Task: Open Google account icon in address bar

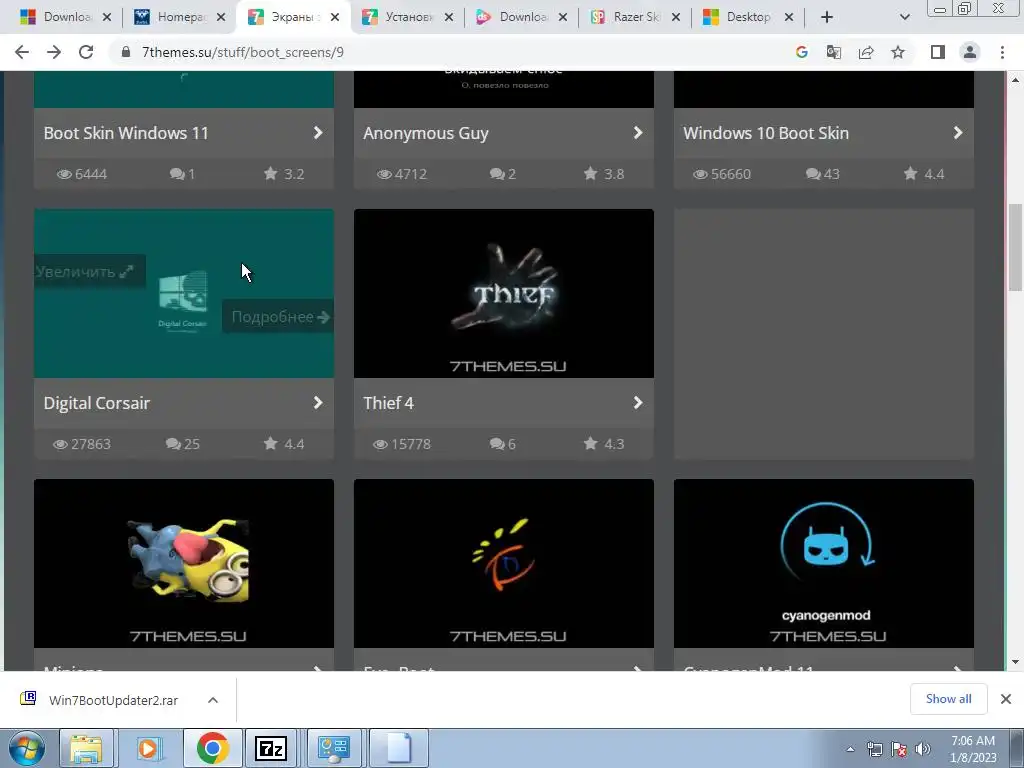Action: [801, 52]
